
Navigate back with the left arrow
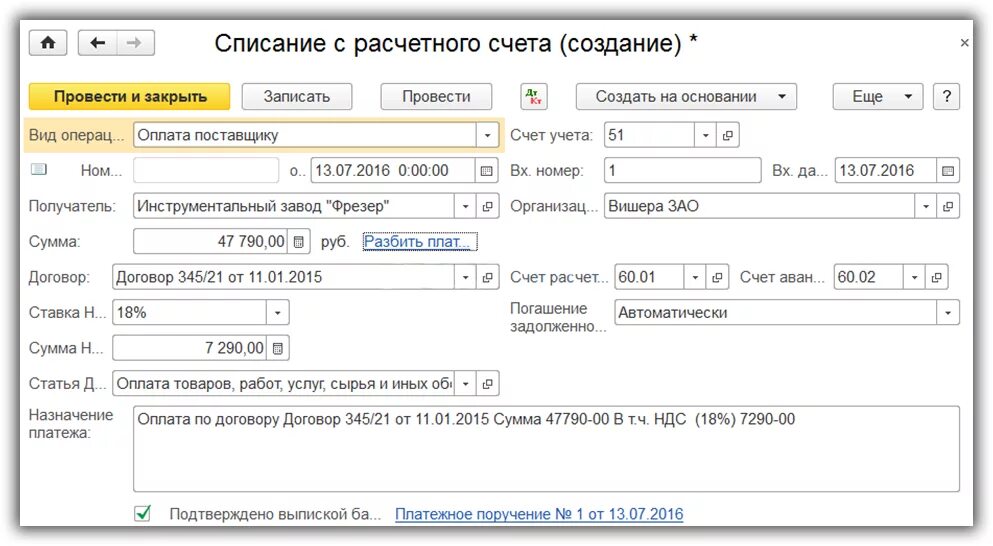pos(98,43)
